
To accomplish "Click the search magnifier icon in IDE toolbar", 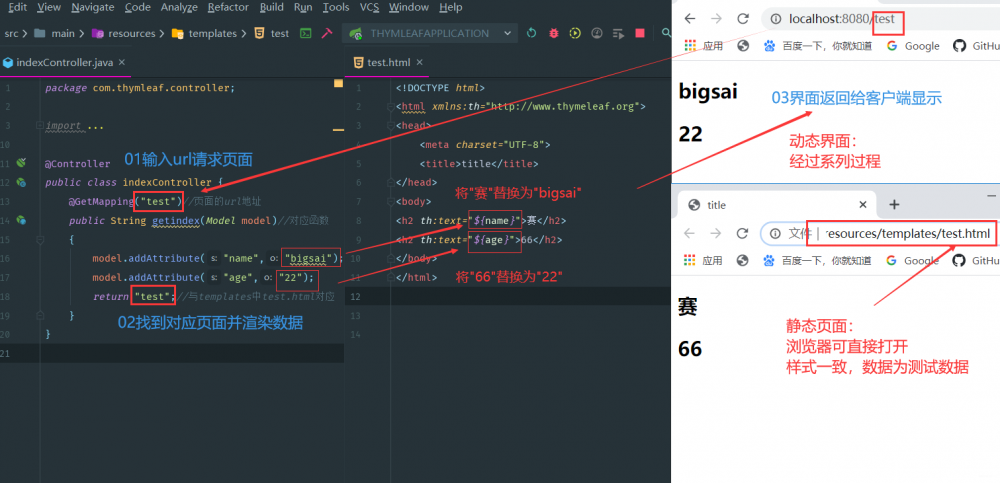I will [666, 33].
